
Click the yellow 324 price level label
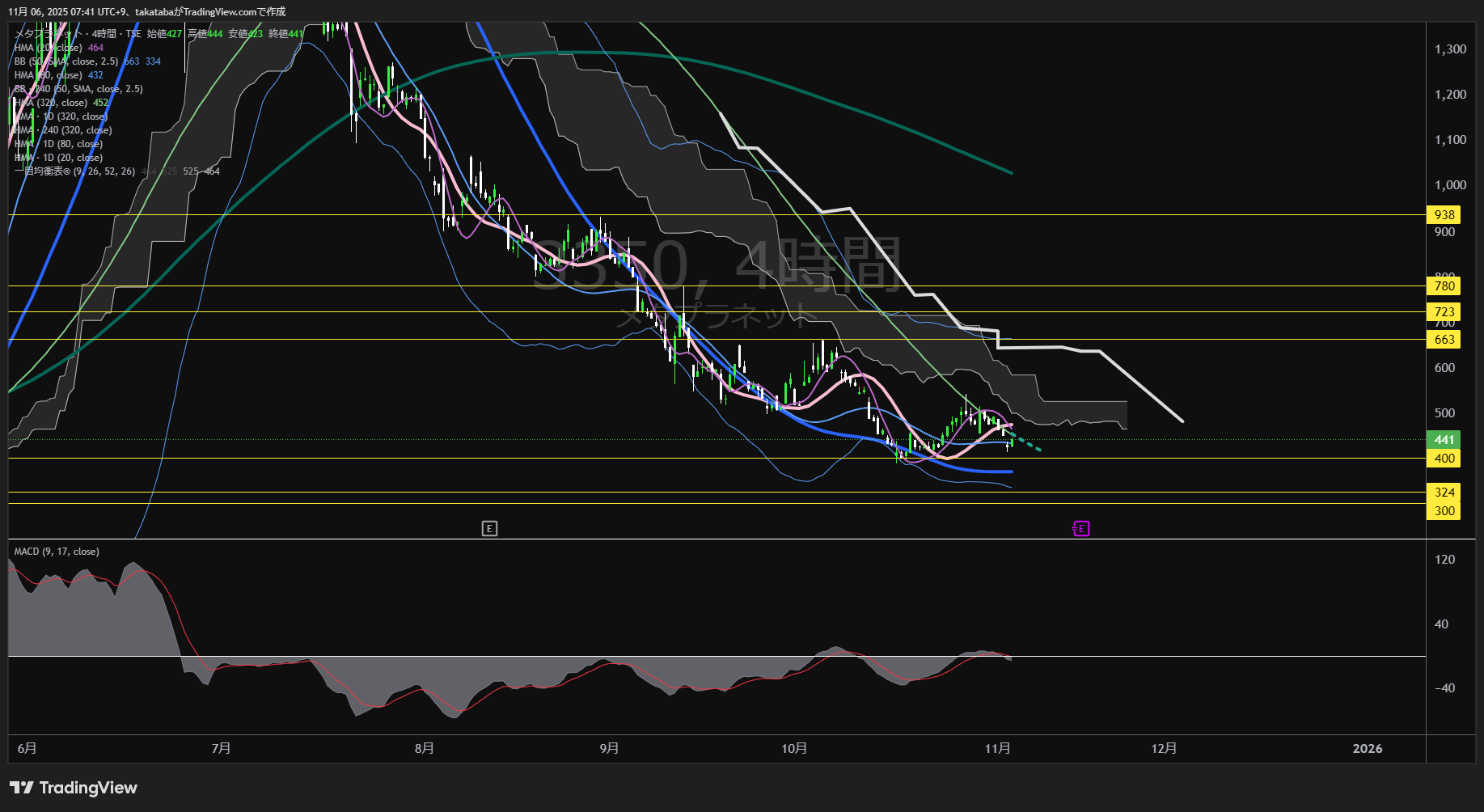1444,493
